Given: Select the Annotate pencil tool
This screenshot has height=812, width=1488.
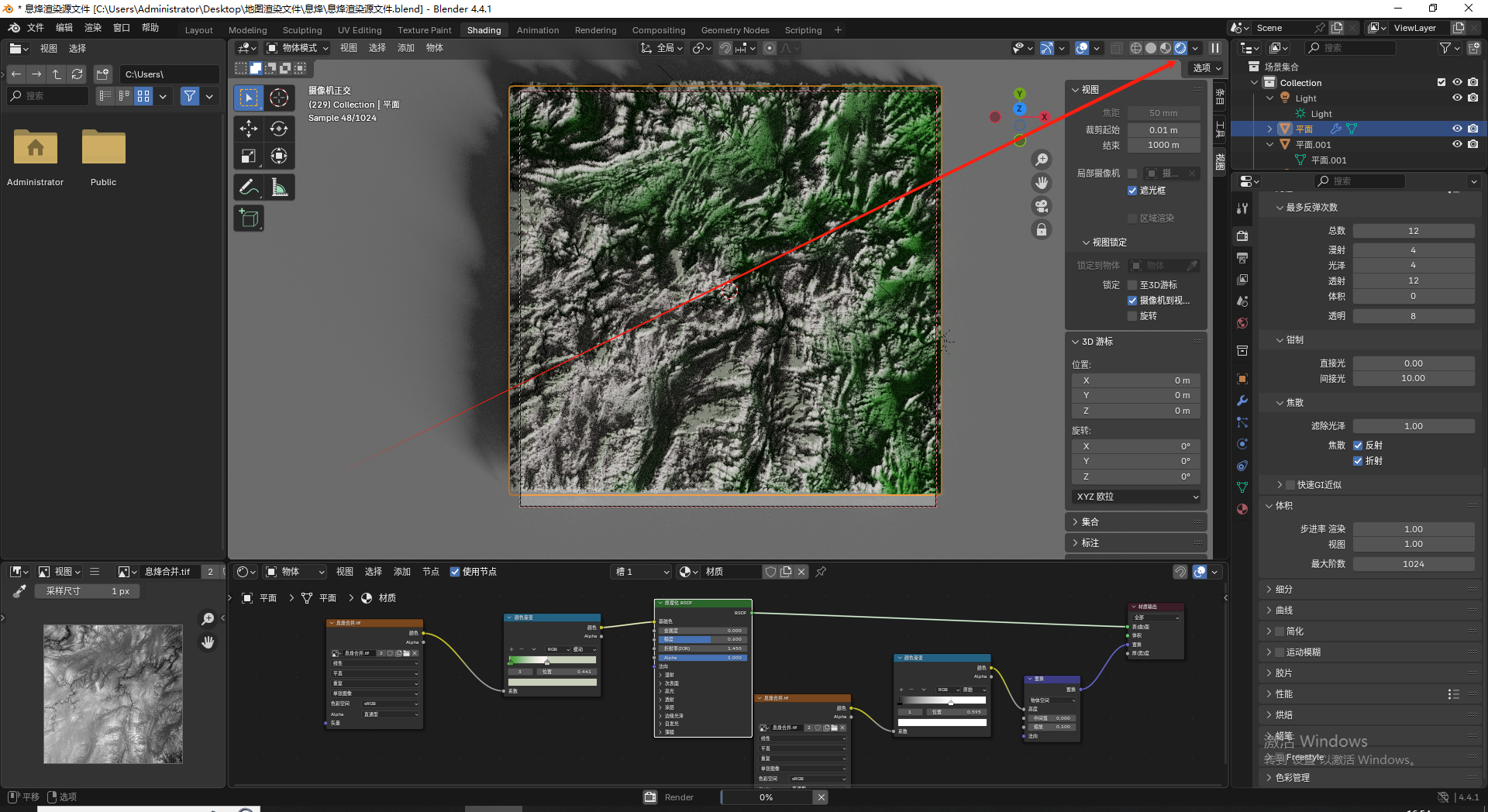Looking at the screenshot, I should [x=249, y=188].
